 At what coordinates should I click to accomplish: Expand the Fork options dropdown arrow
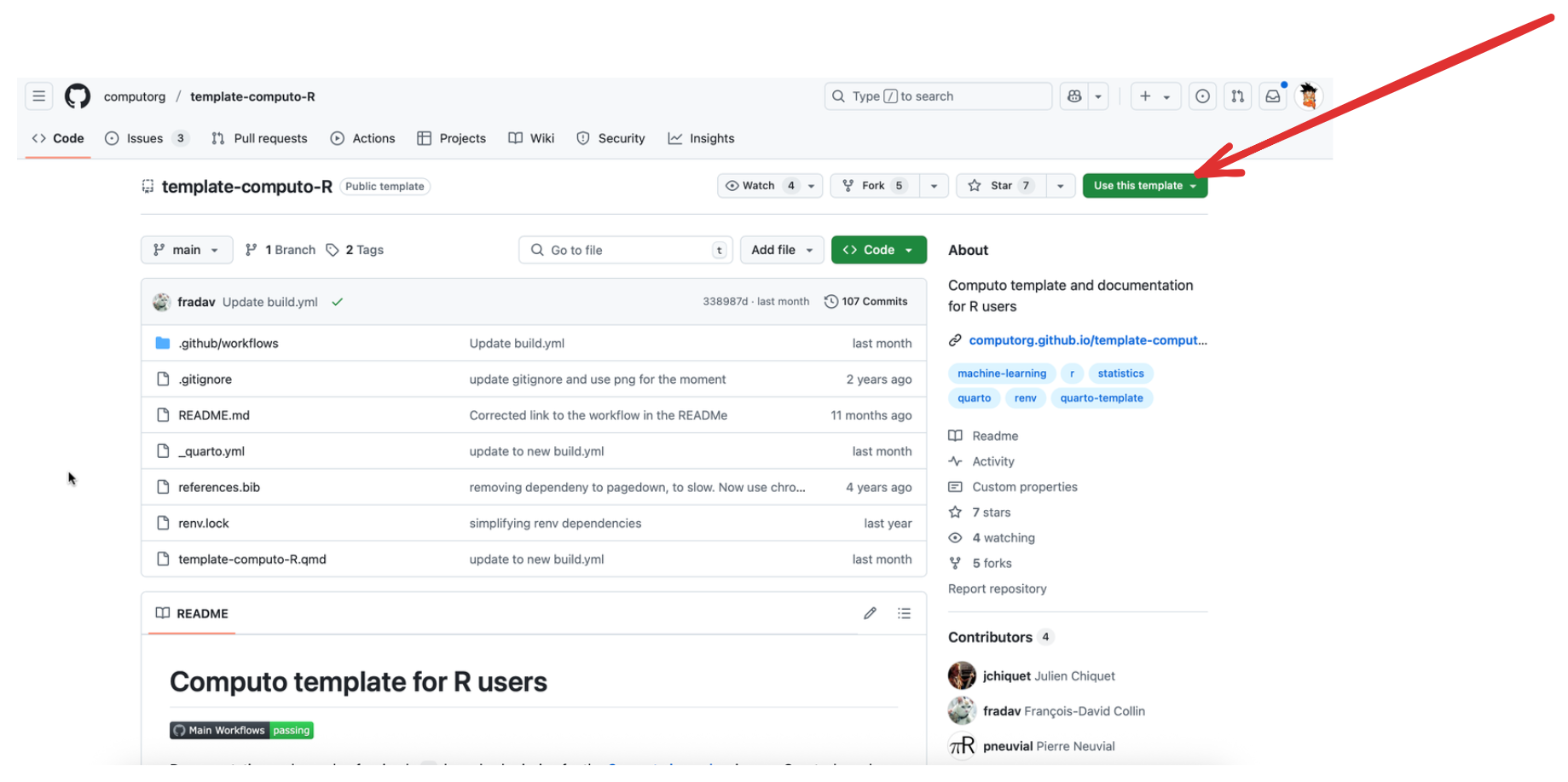click(x=934, y=185)
